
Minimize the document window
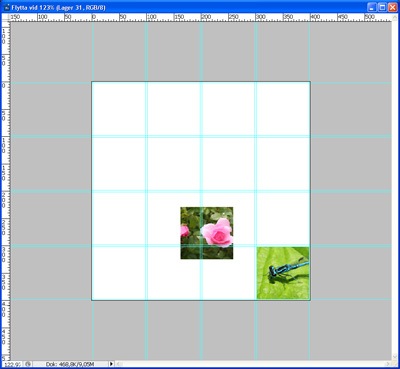pyautogui.click(x=372, y=7)
